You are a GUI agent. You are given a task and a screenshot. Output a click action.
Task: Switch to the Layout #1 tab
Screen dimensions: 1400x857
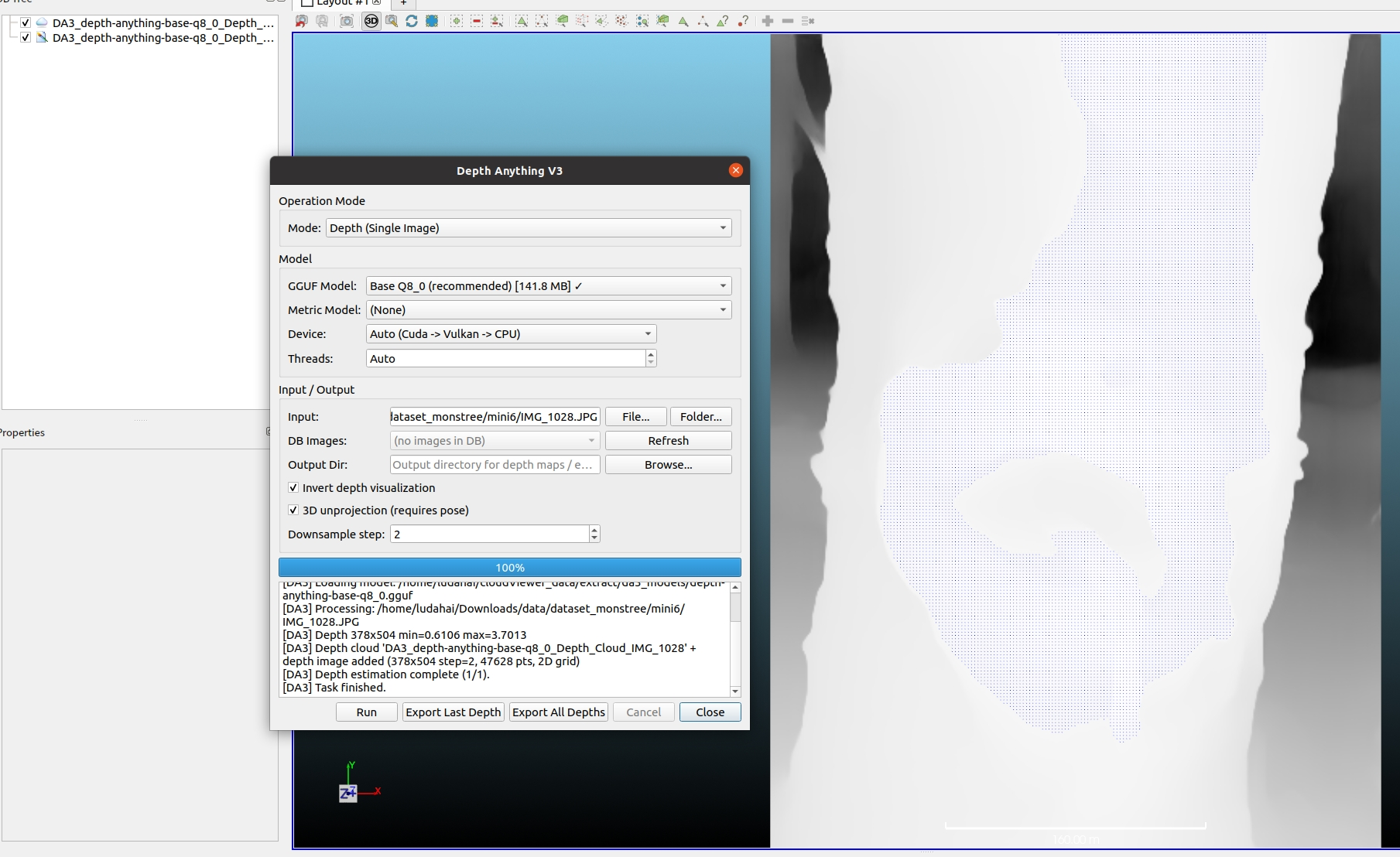(x=341, y=3)
